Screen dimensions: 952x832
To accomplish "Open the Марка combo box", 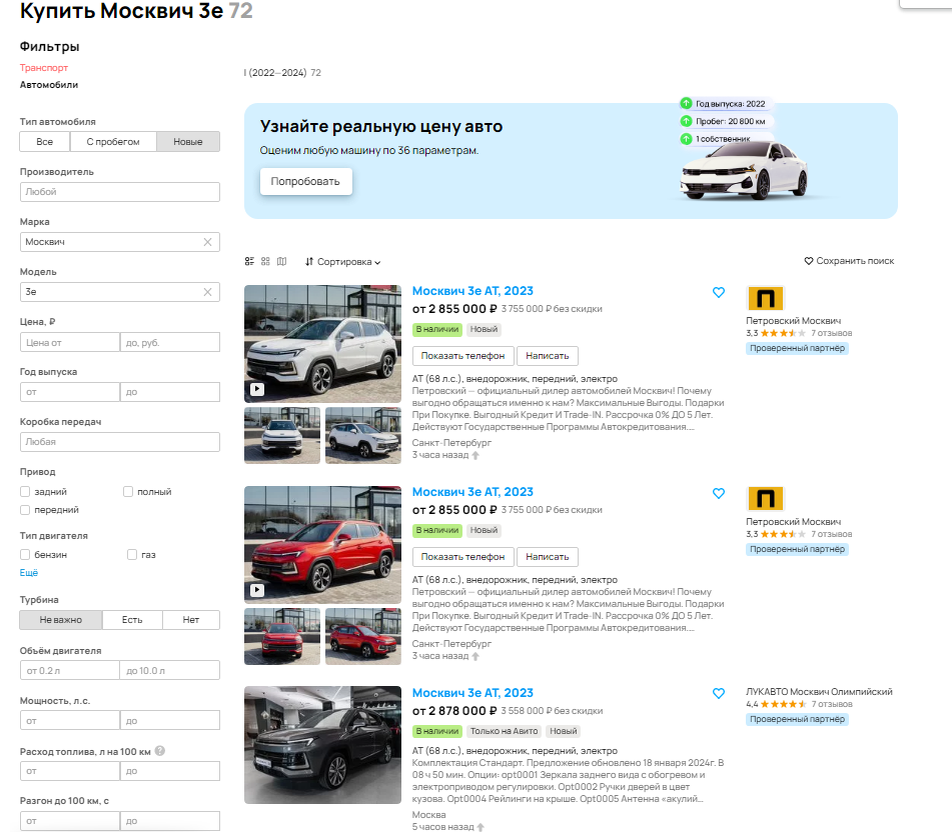I will [120, 242].
